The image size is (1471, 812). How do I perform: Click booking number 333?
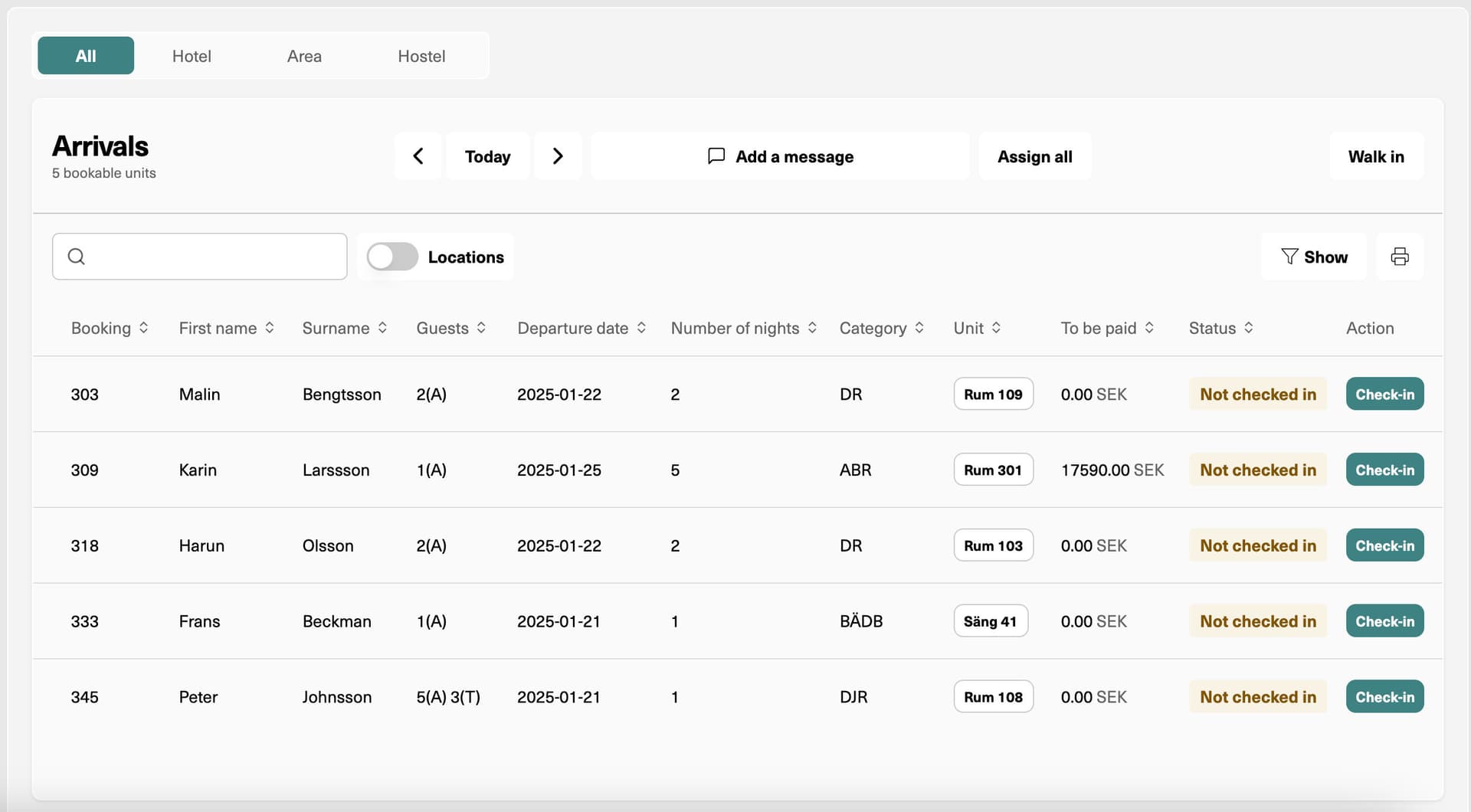[x=84, y=622]
